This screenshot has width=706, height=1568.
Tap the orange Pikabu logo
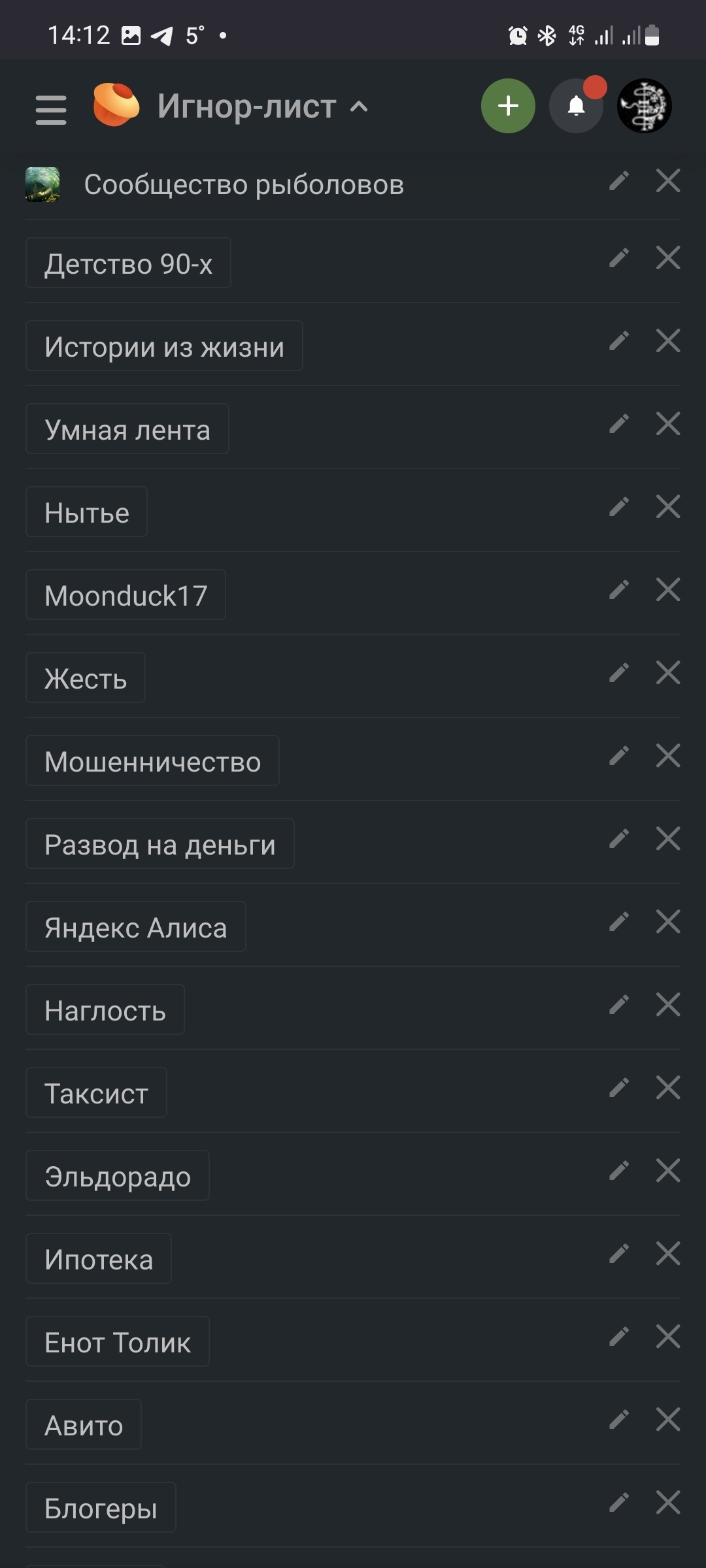[x=116, y=105]
